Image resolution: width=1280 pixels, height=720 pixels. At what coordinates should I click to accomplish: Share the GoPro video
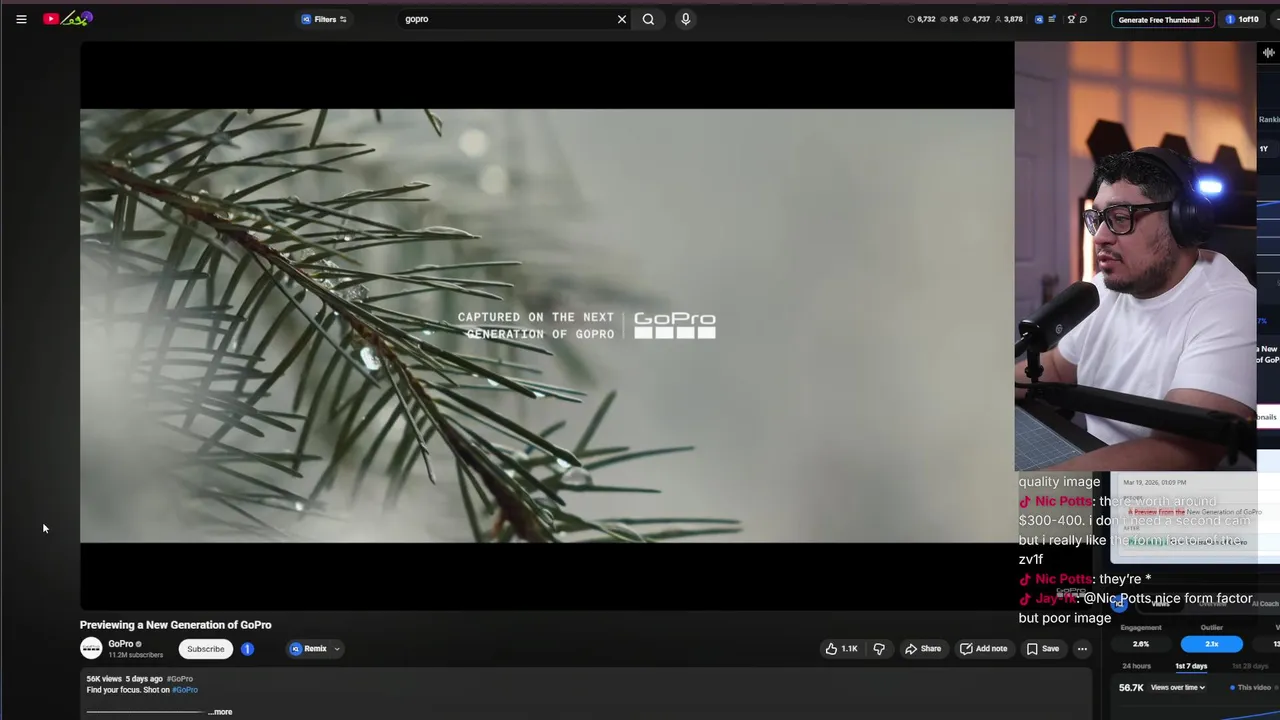(923, 649)
